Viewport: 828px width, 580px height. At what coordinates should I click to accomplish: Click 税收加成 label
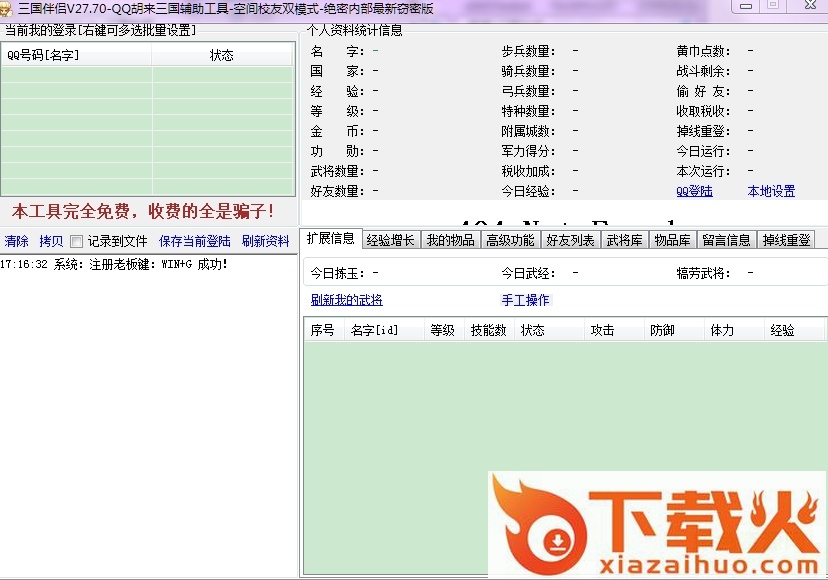(x=529, y=171)
